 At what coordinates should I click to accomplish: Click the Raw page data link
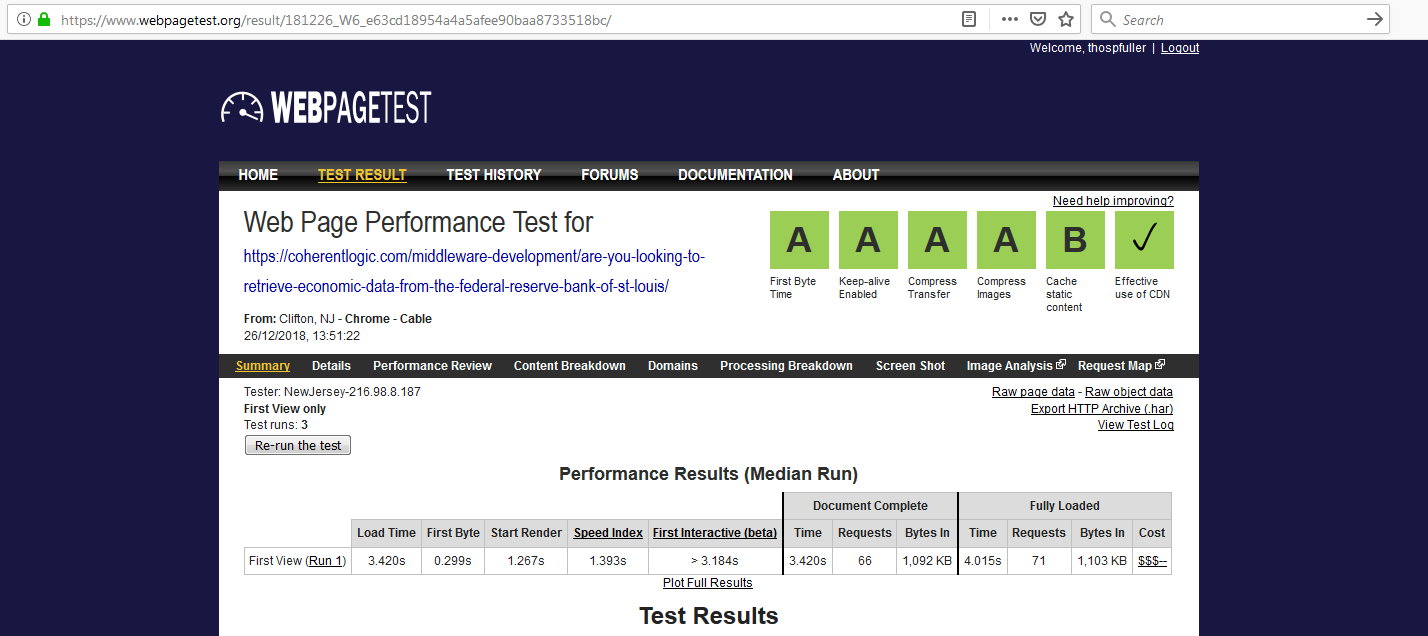(x=1033, y=392)
